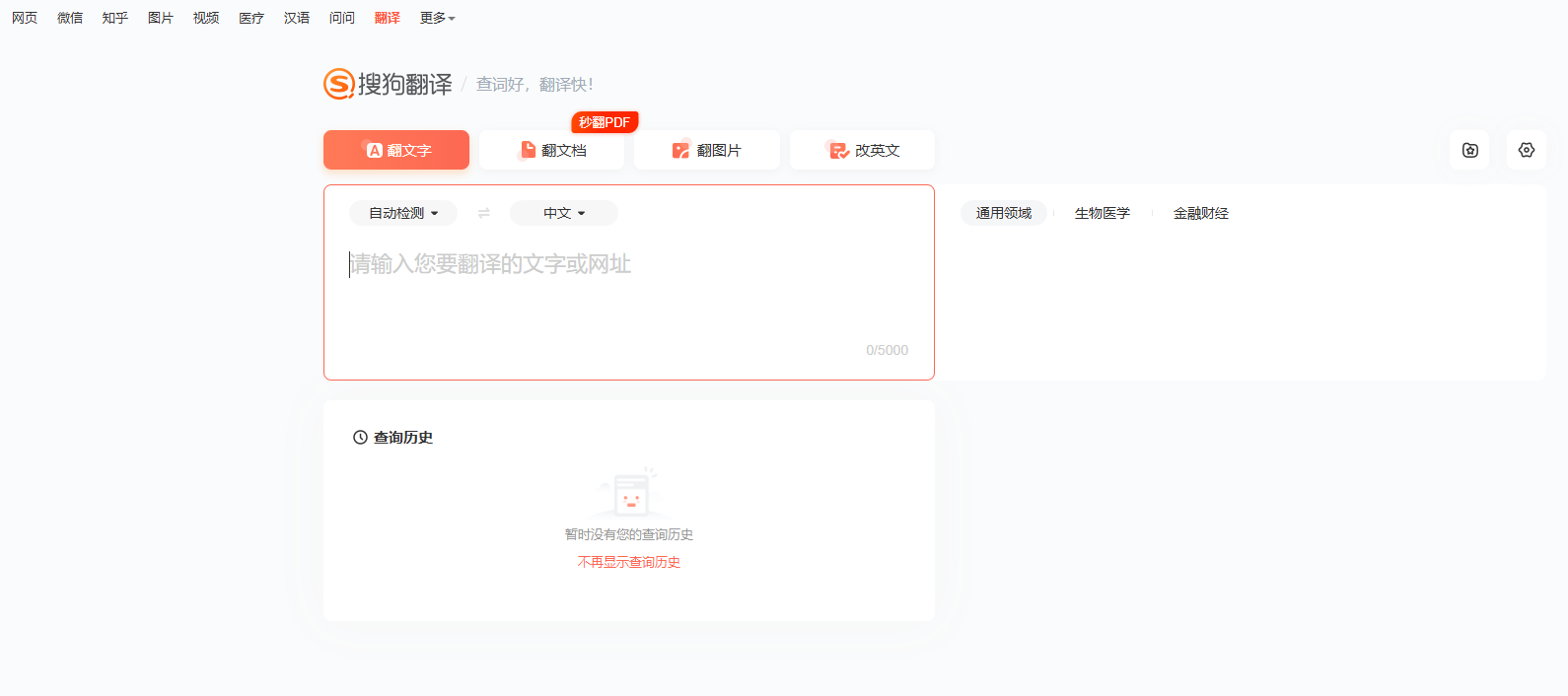Select the 生物医学 domain

pos(1103,213)
